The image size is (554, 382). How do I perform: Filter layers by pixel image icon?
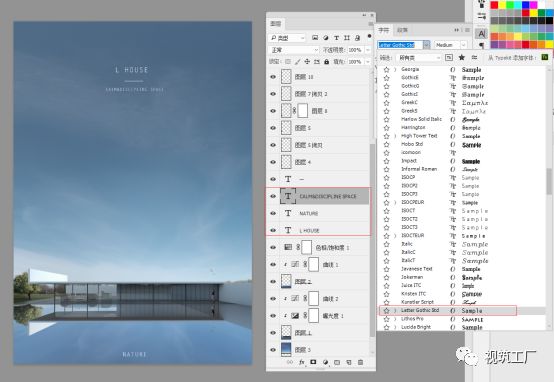click(x=315, y=37)
